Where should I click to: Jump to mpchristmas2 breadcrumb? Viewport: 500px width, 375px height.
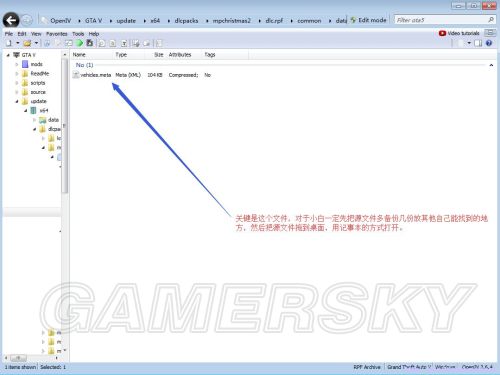tap(231, 21)
